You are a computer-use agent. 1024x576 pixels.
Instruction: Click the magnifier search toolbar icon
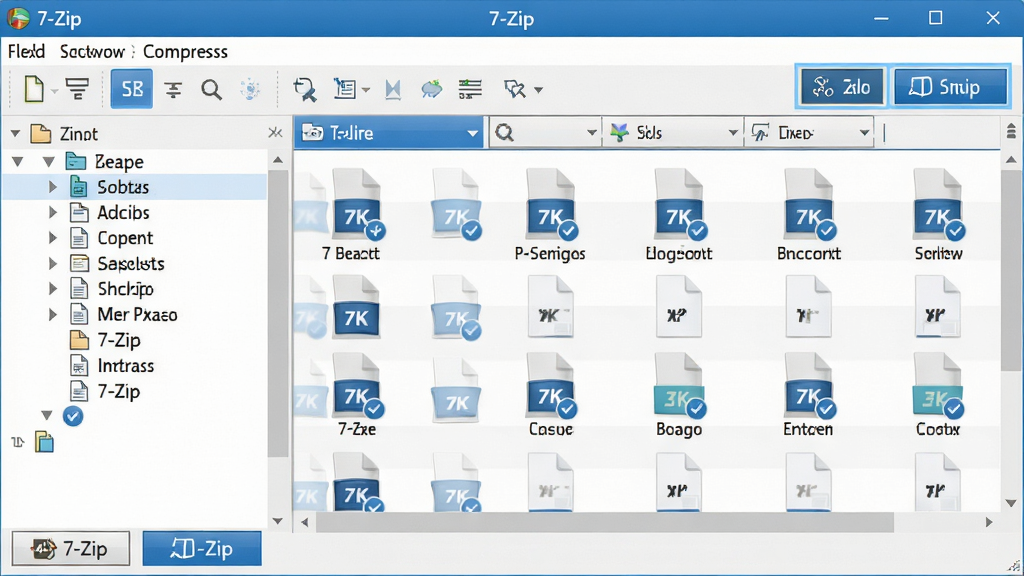click(211, 89)
